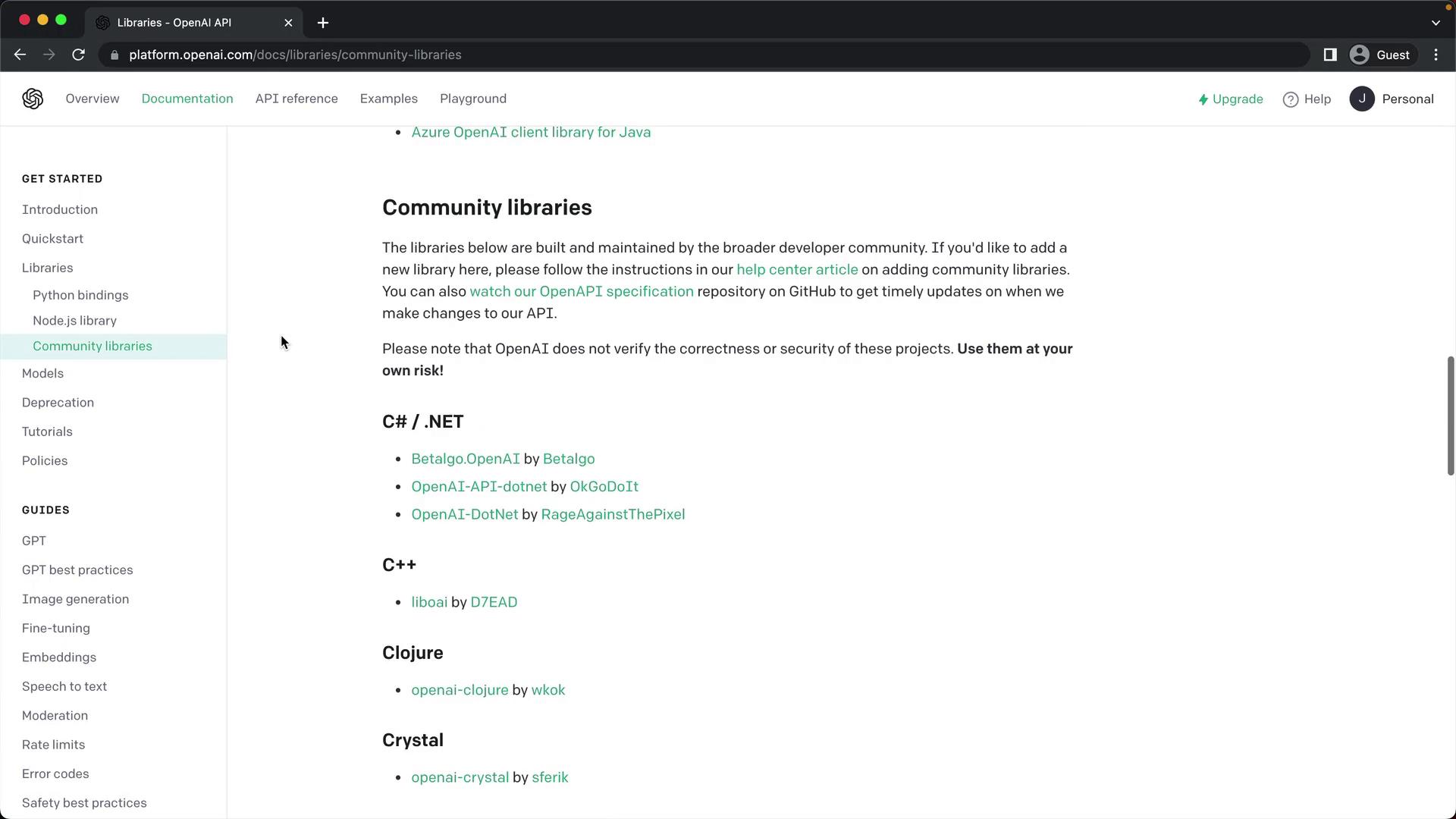
Task: Collapse the Libraries sidebar section
Action: [47, 268]
